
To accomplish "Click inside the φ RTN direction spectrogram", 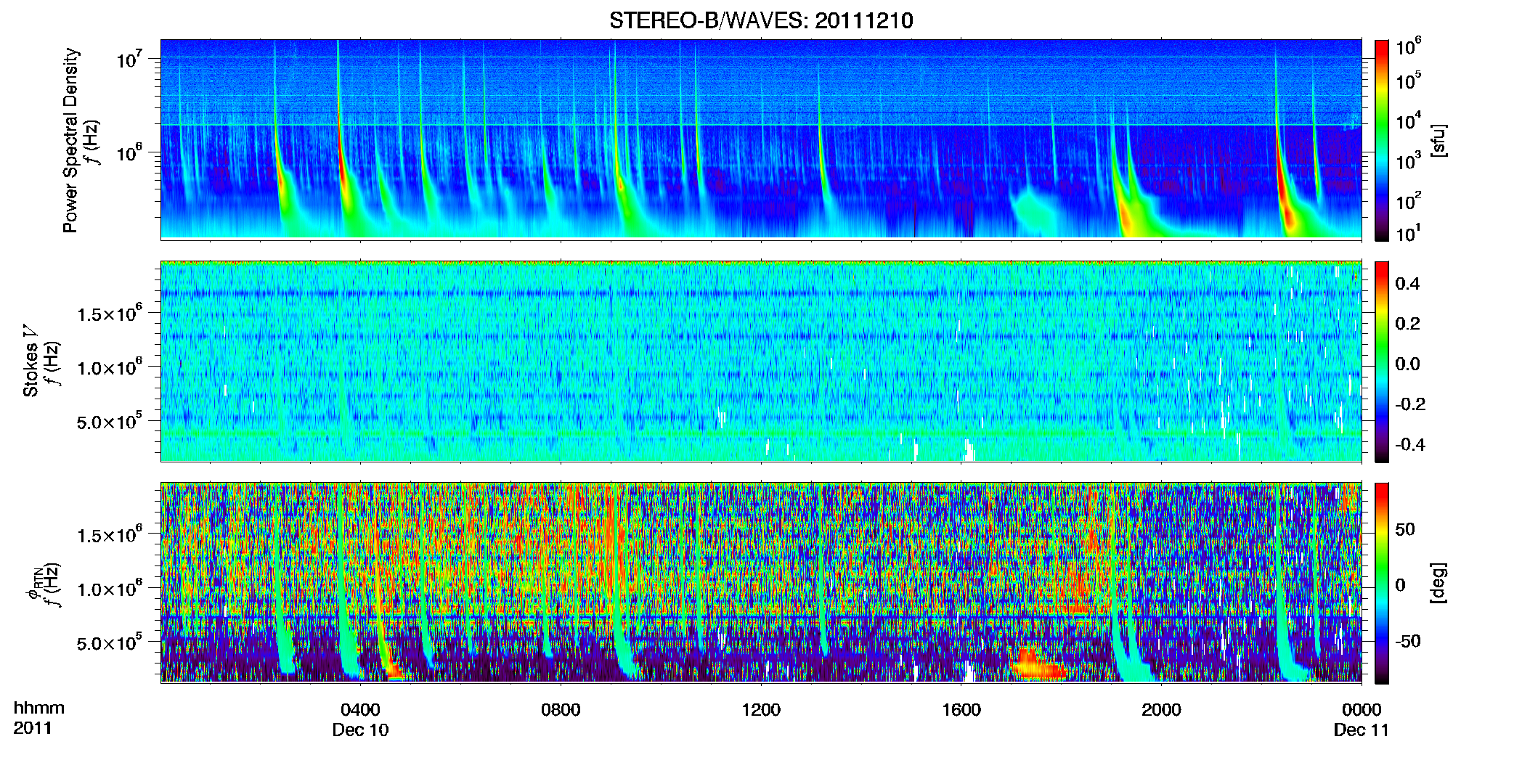I will (x=761, y=583).
